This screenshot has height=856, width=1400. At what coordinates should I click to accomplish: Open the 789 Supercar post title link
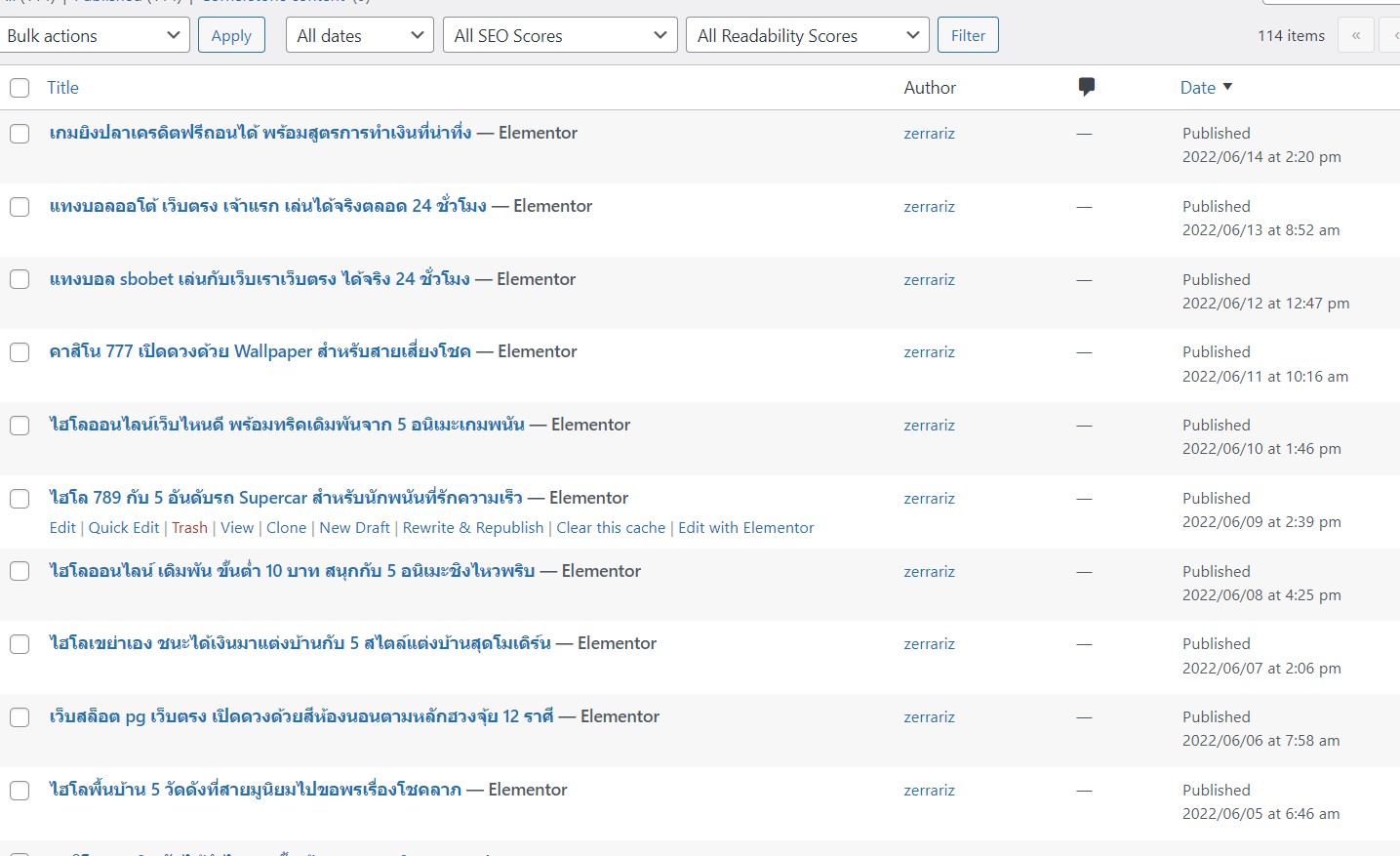(x=286, y=498)
